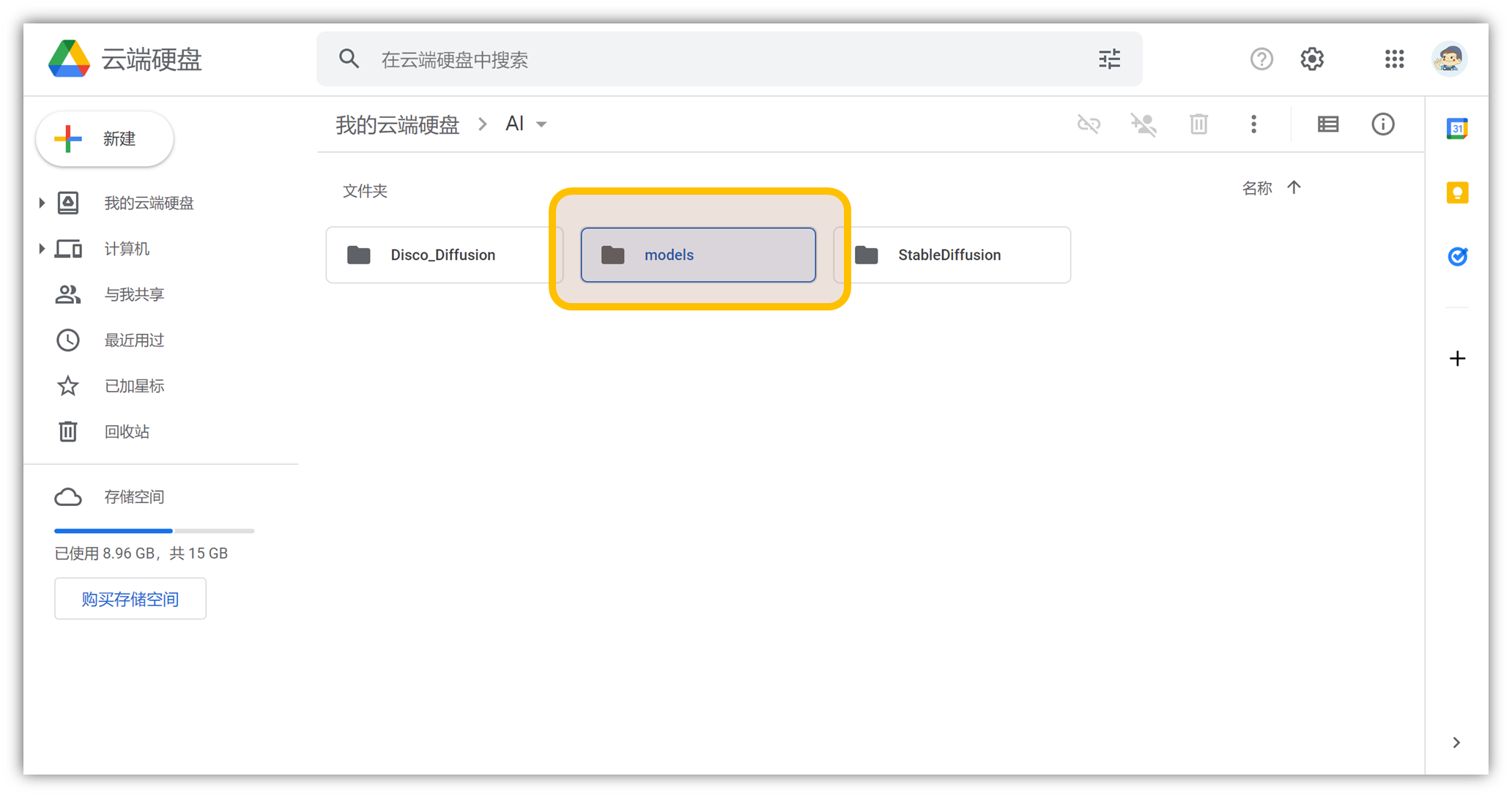The image size is (1512, 798).
Task: Click the Google Drive logo
Action: (69, 59)
